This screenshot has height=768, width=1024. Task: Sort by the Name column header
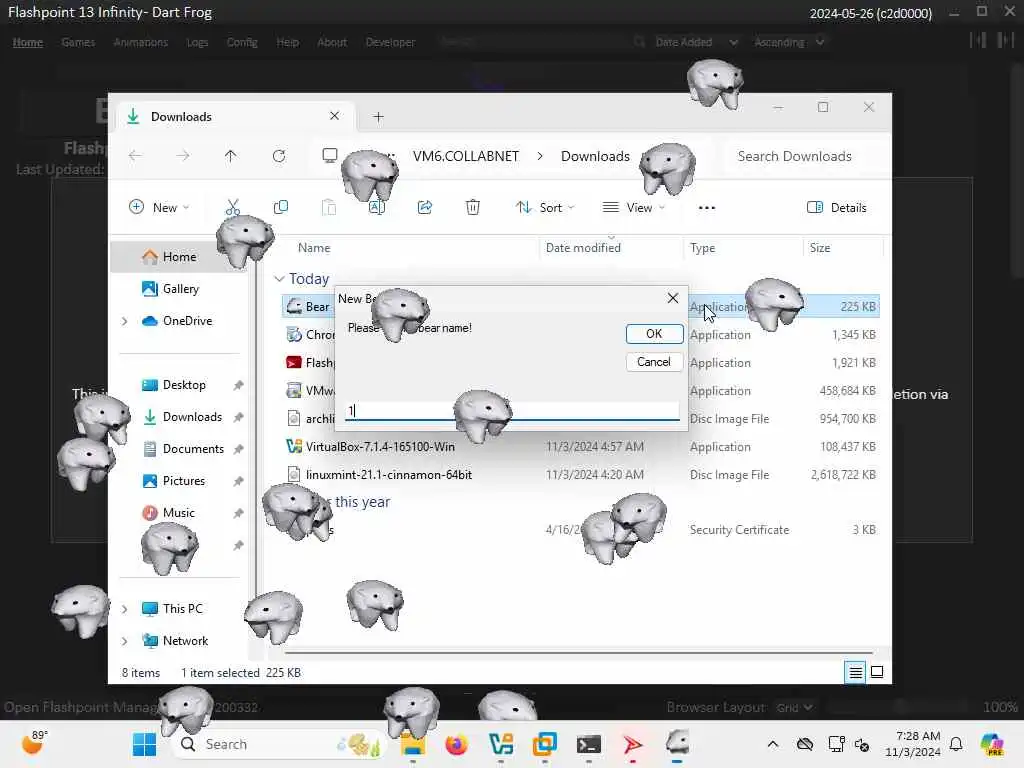pos(313,248)
